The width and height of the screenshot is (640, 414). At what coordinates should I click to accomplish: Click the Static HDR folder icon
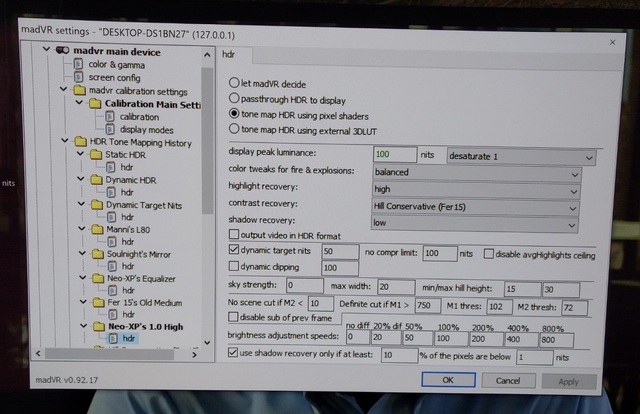click(96, 155)
